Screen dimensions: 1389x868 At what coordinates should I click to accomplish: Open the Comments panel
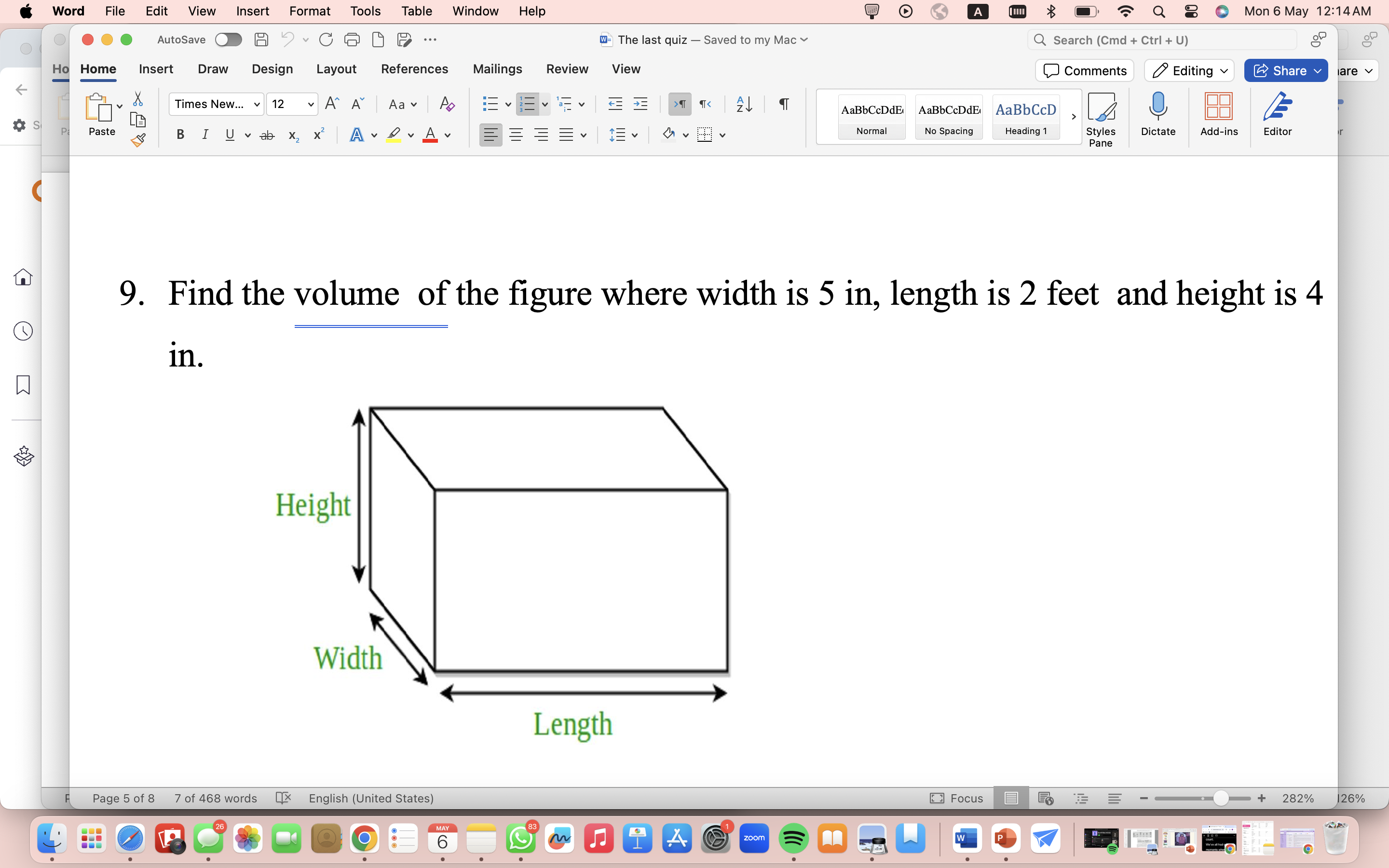[x=1084, y=70]
